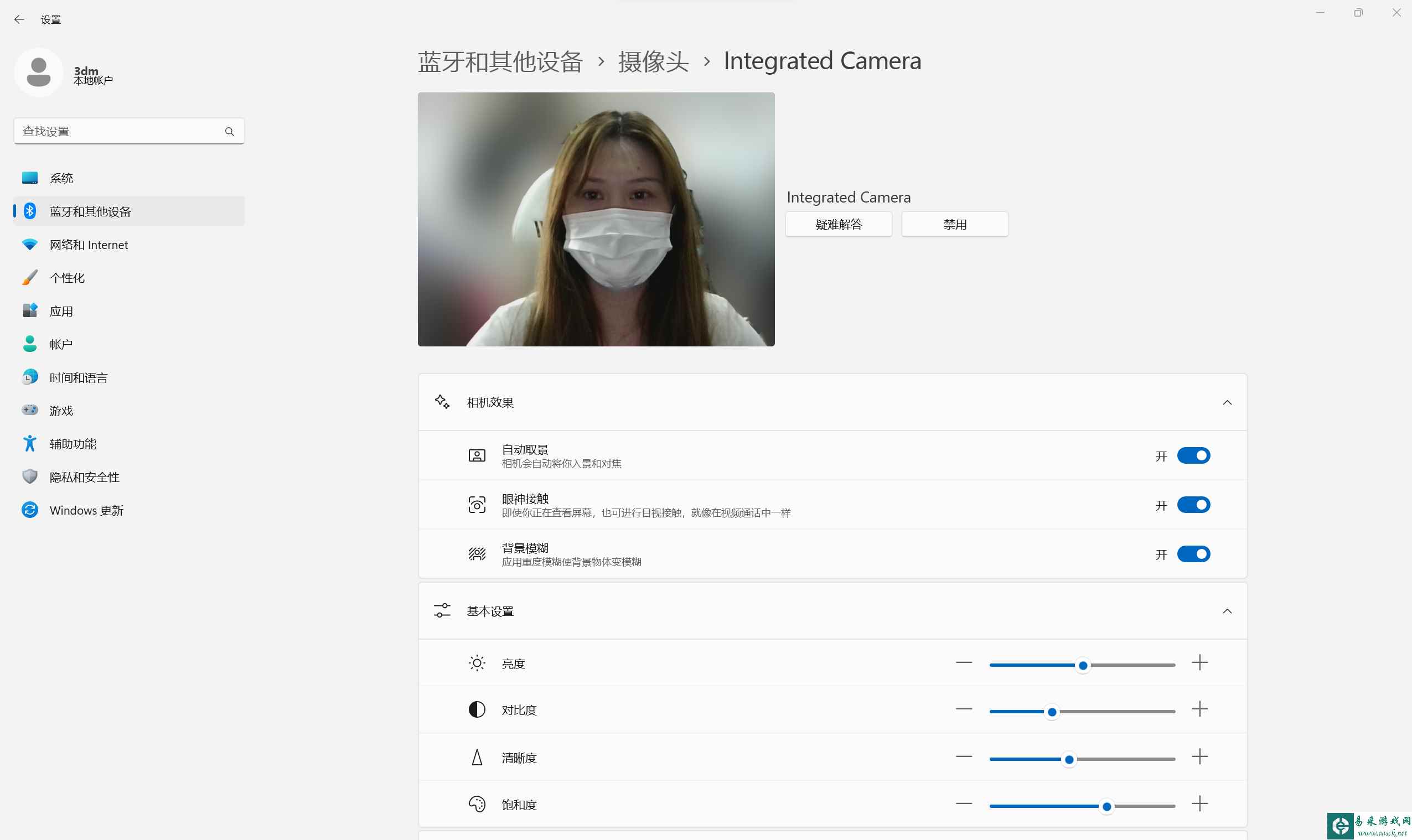Open 隐私和安全性 settings

pos(129,476)
